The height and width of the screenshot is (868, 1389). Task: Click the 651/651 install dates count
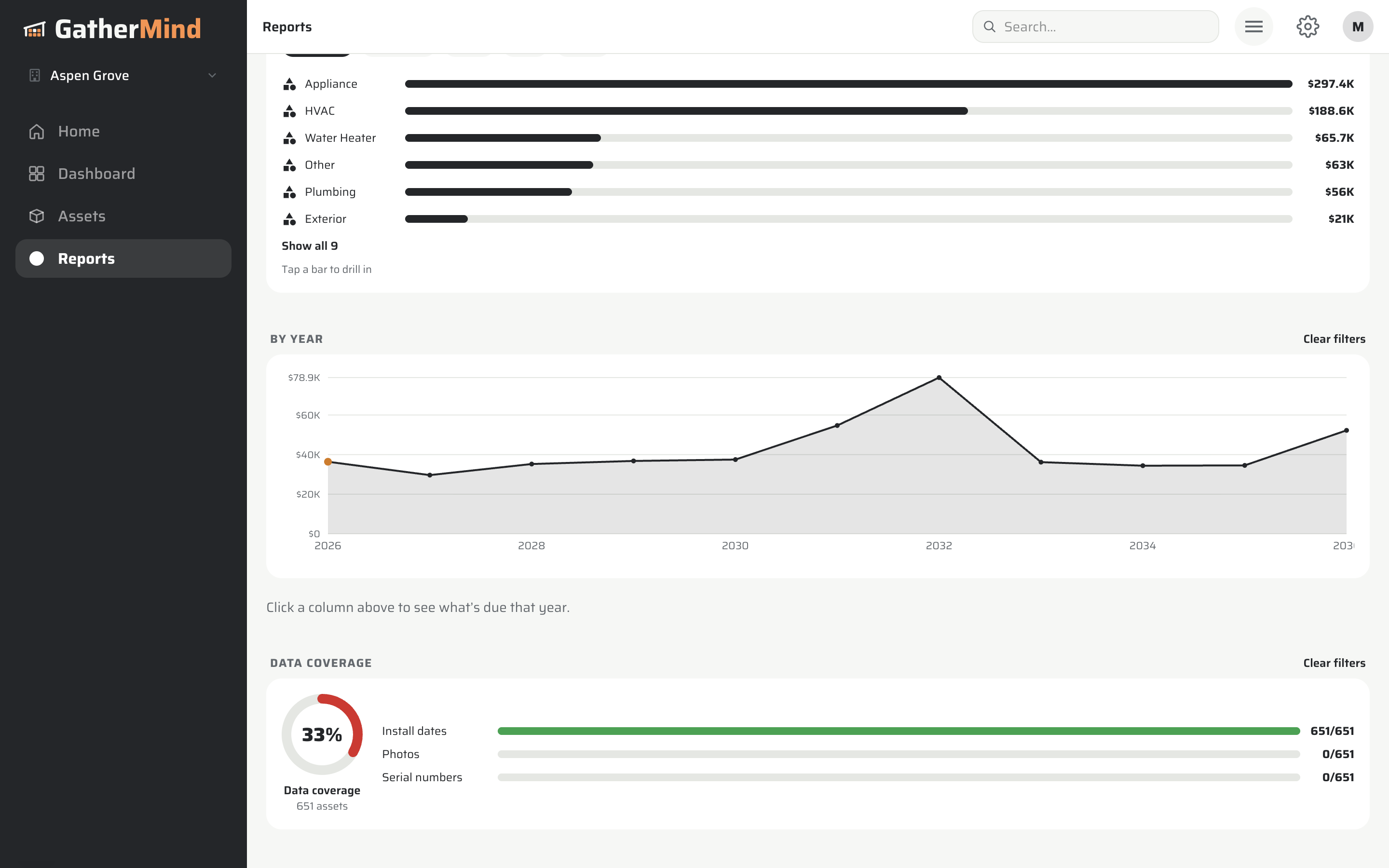pyautogui.click(x=1332, y=731)
